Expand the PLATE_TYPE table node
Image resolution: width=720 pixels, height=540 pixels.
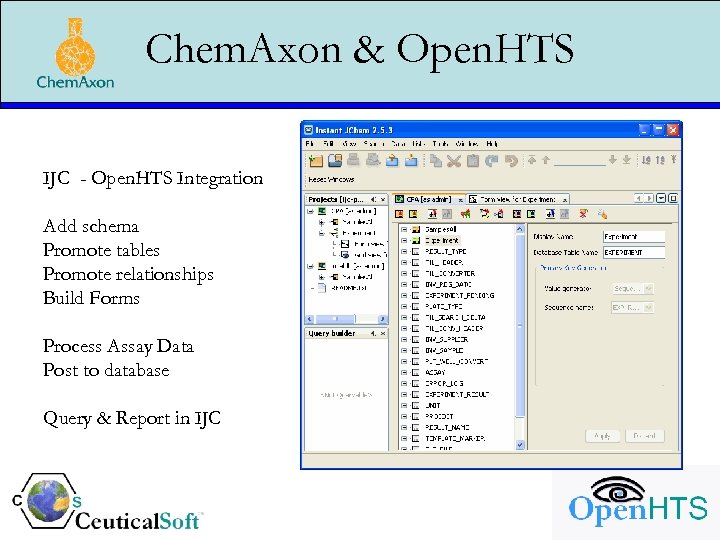coord(404,306)
